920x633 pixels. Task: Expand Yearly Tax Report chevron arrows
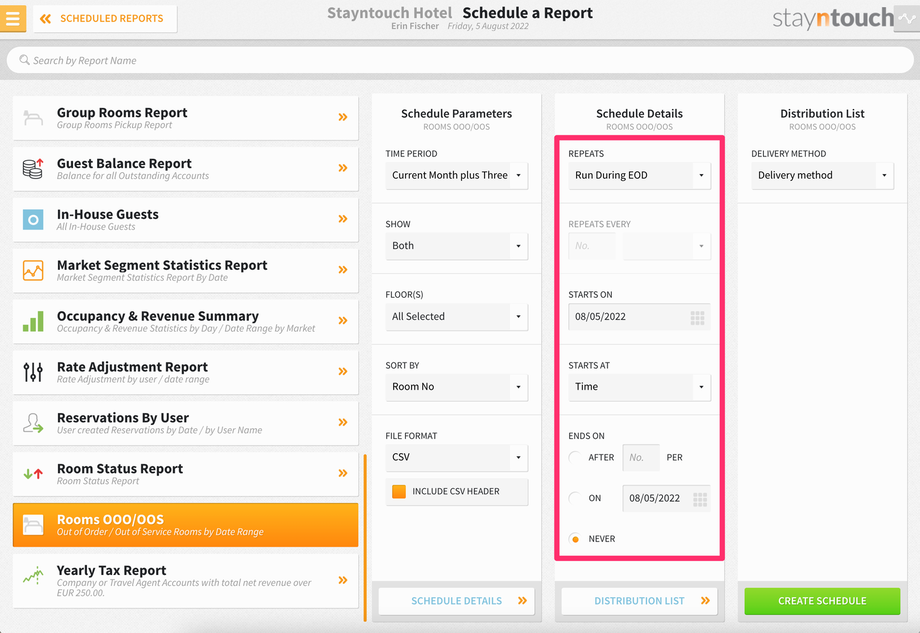343,580
